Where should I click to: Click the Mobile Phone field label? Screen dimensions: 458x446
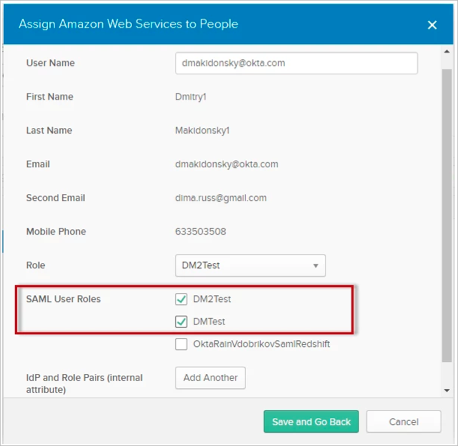click(56, 231)
